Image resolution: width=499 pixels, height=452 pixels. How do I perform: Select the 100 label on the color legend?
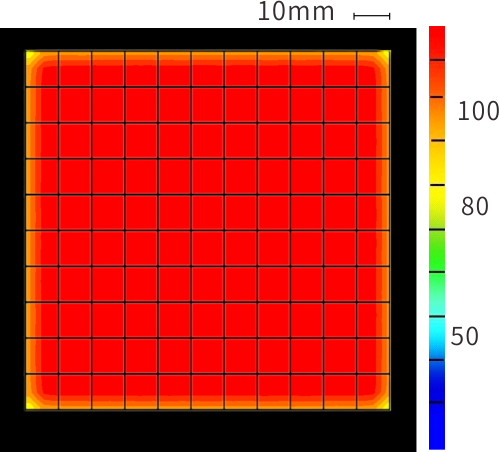click(x=478, y=111)
